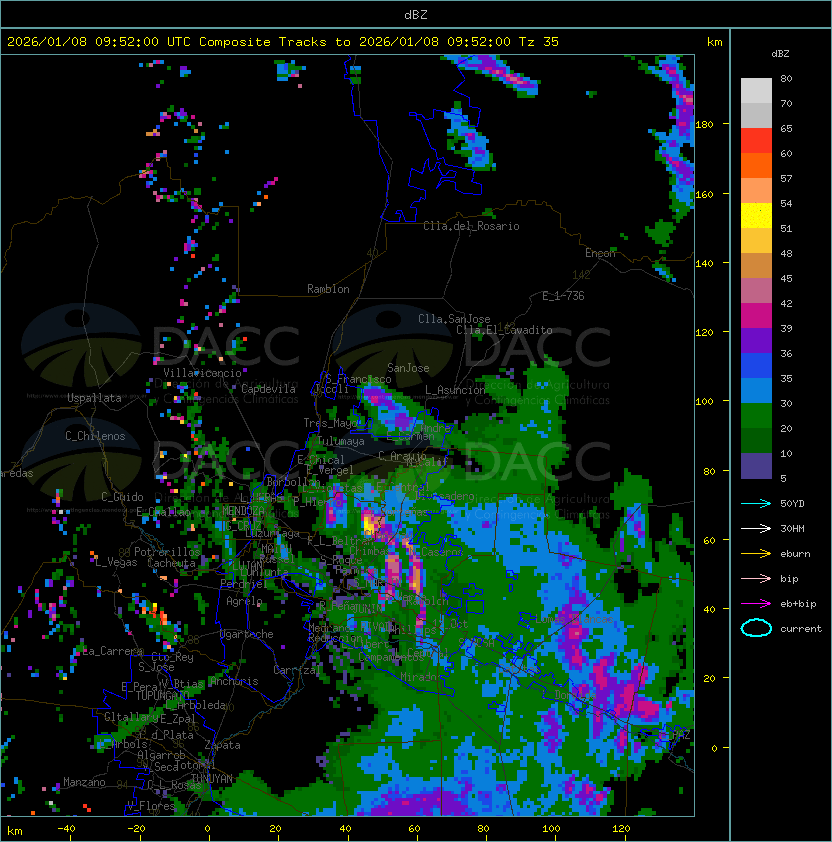This screenshot has width=832, height=842.
Task: Click the 'Villavicencio' map label
Action: (x=202, y=373)
